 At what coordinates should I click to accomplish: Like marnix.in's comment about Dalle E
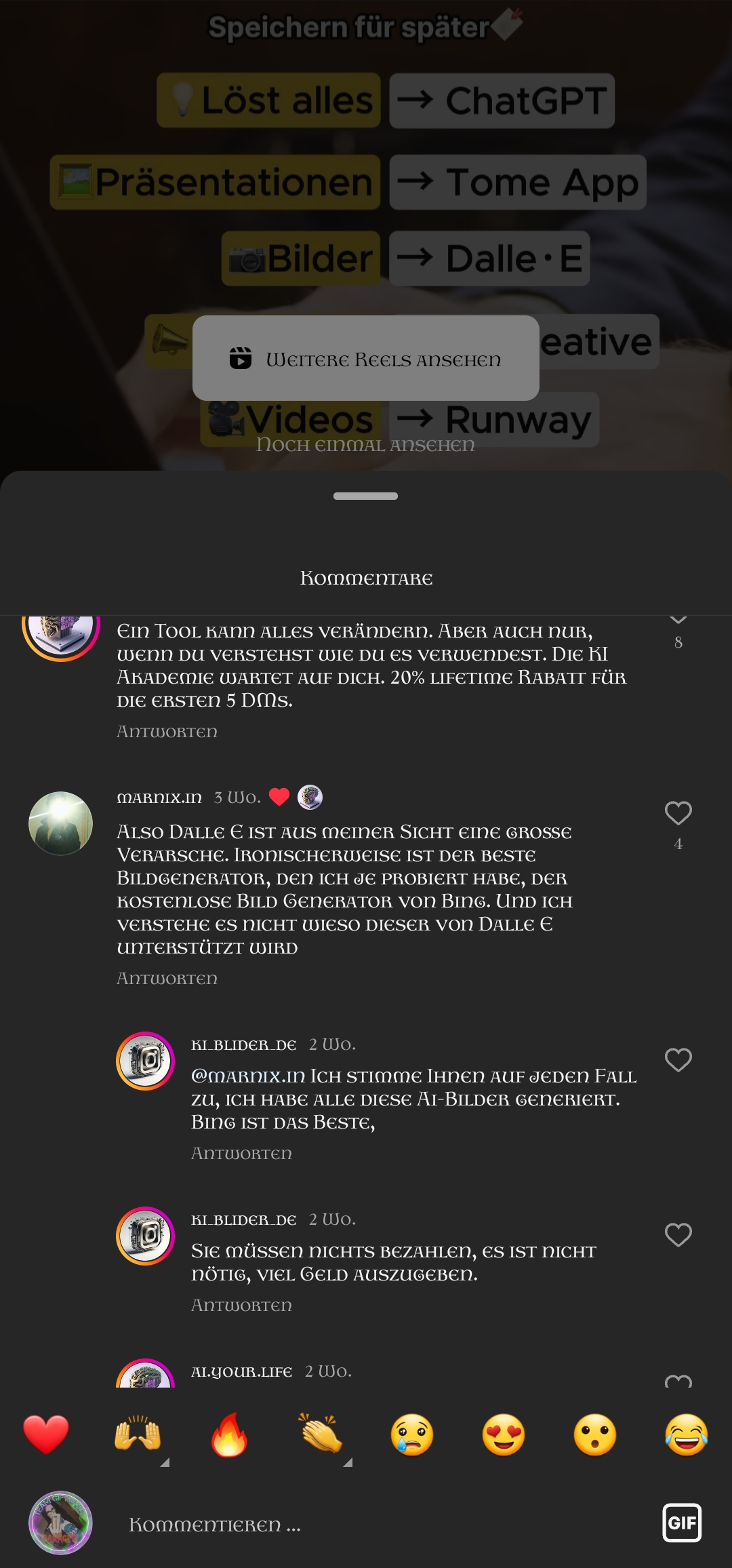678,813
